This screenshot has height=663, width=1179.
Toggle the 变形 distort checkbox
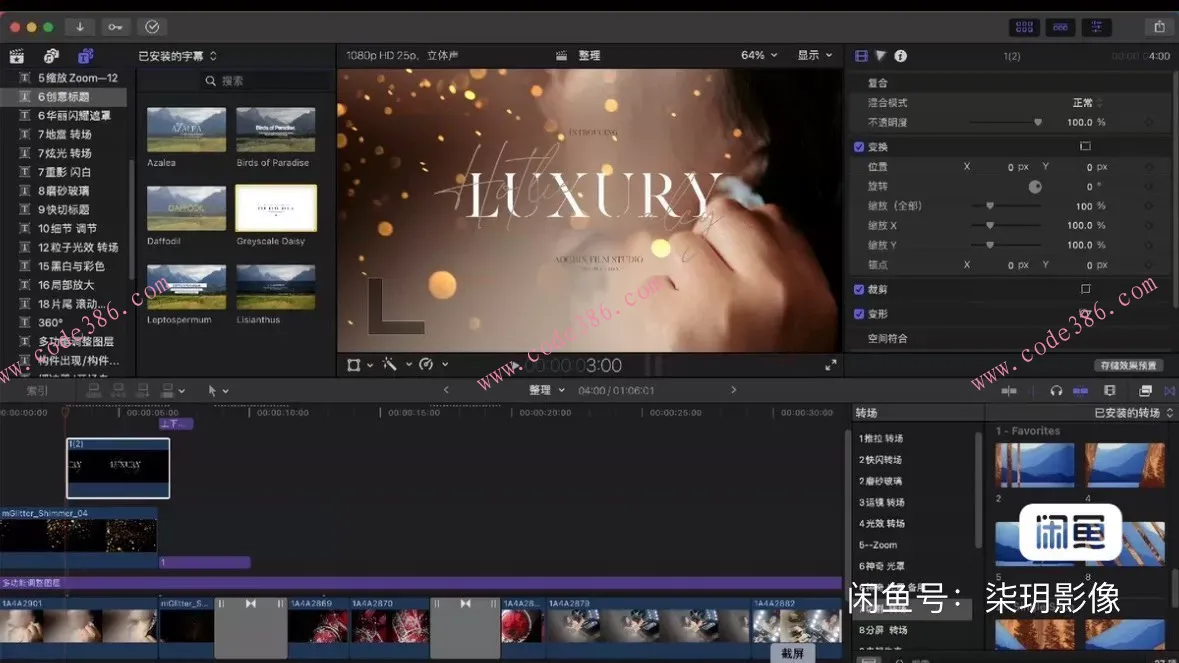tap(859, 314)
